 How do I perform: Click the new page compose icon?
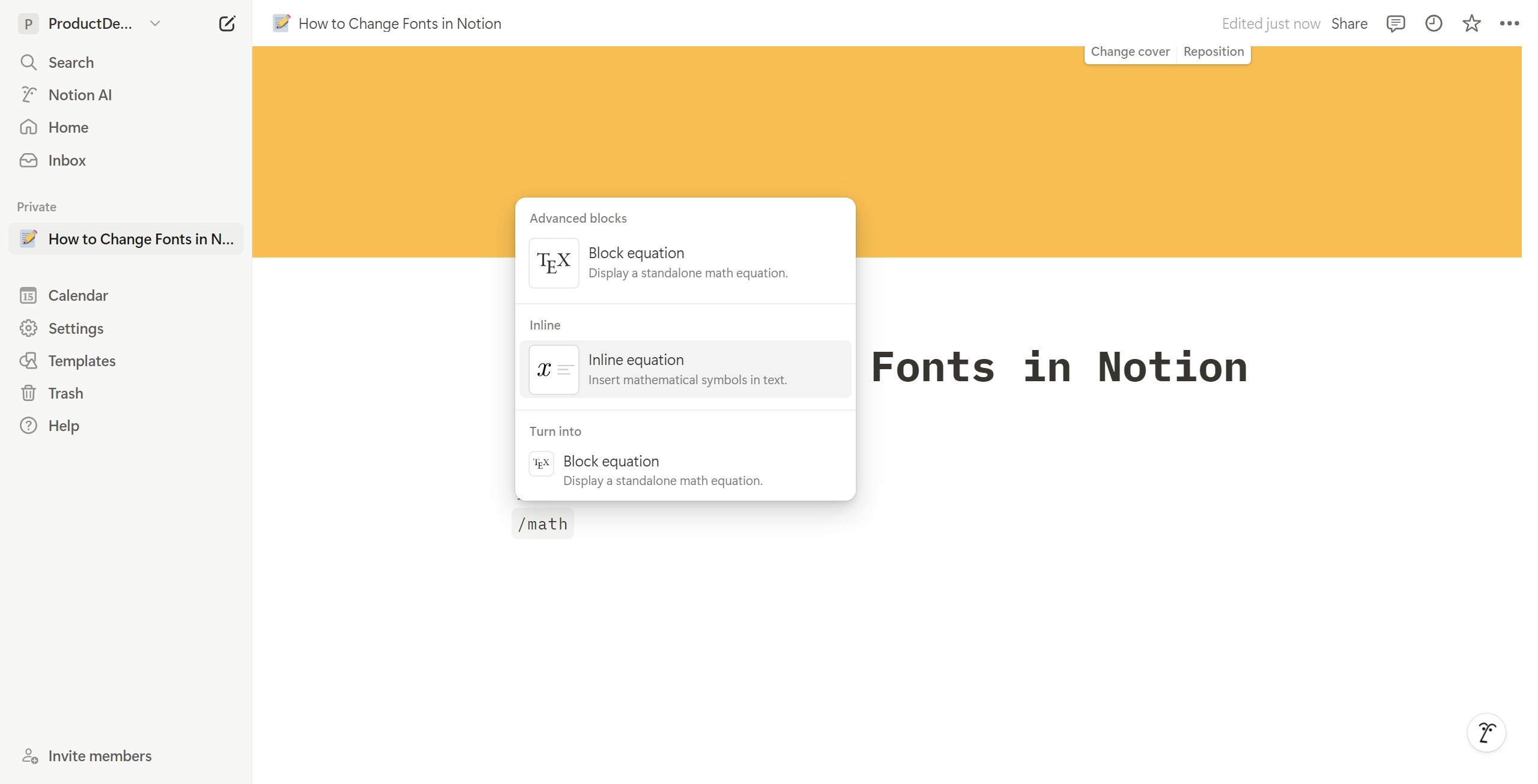(x=227, y=23)
